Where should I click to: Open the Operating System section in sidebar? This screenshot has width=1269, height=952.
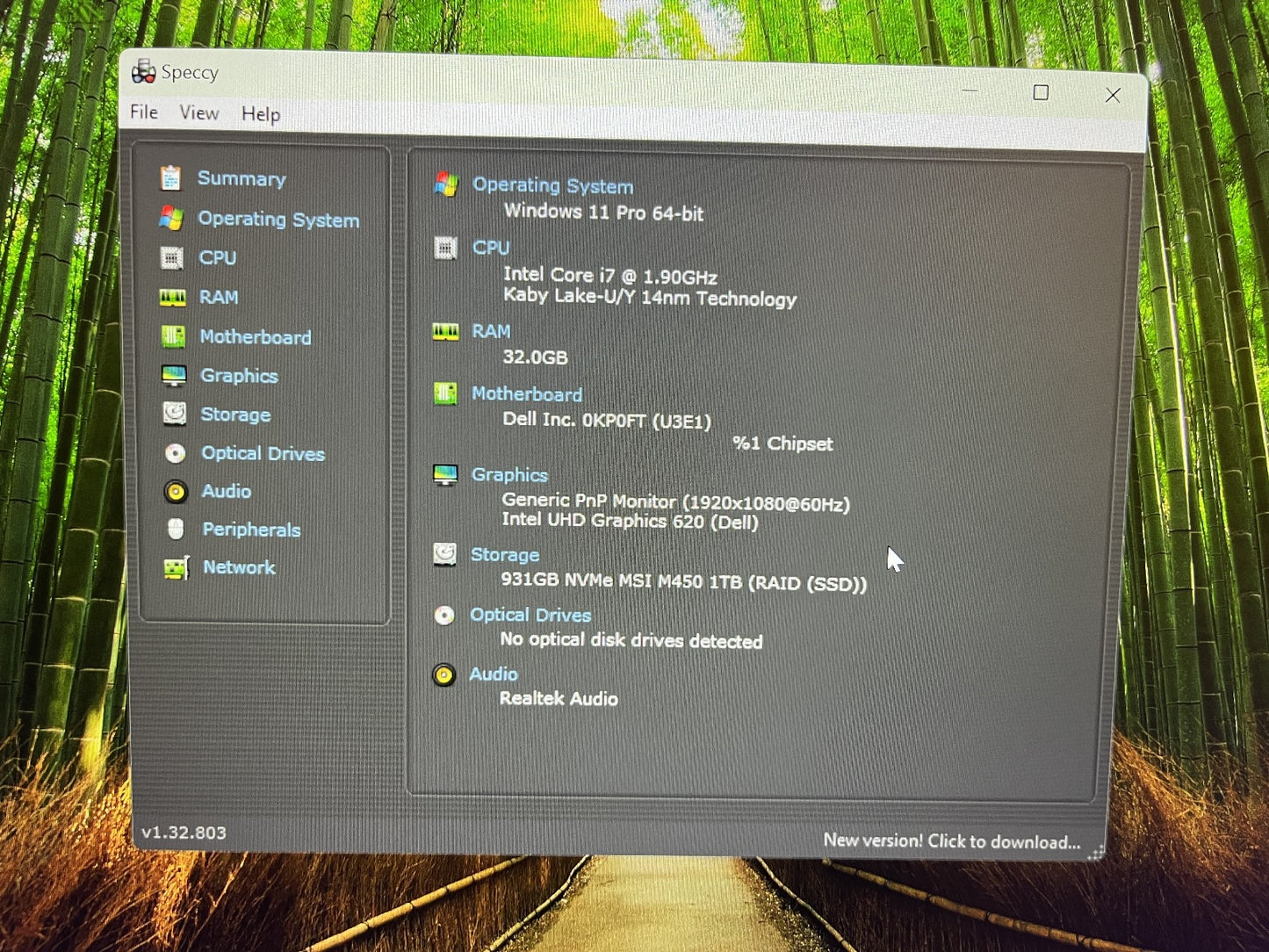pos(278,220)
